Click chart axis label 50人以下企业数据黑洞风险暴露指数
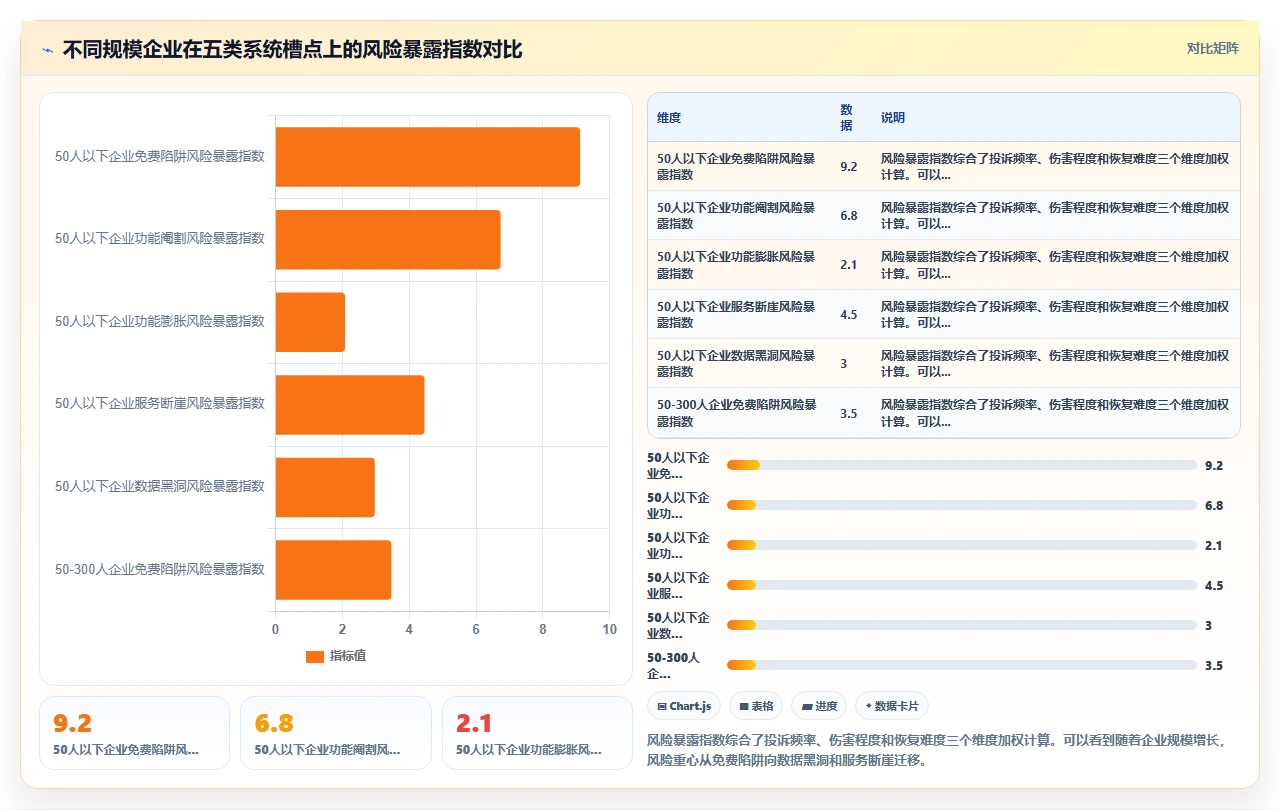This screenshot has height=810, width=1280. pyautogui.click(x=160, y=486)
